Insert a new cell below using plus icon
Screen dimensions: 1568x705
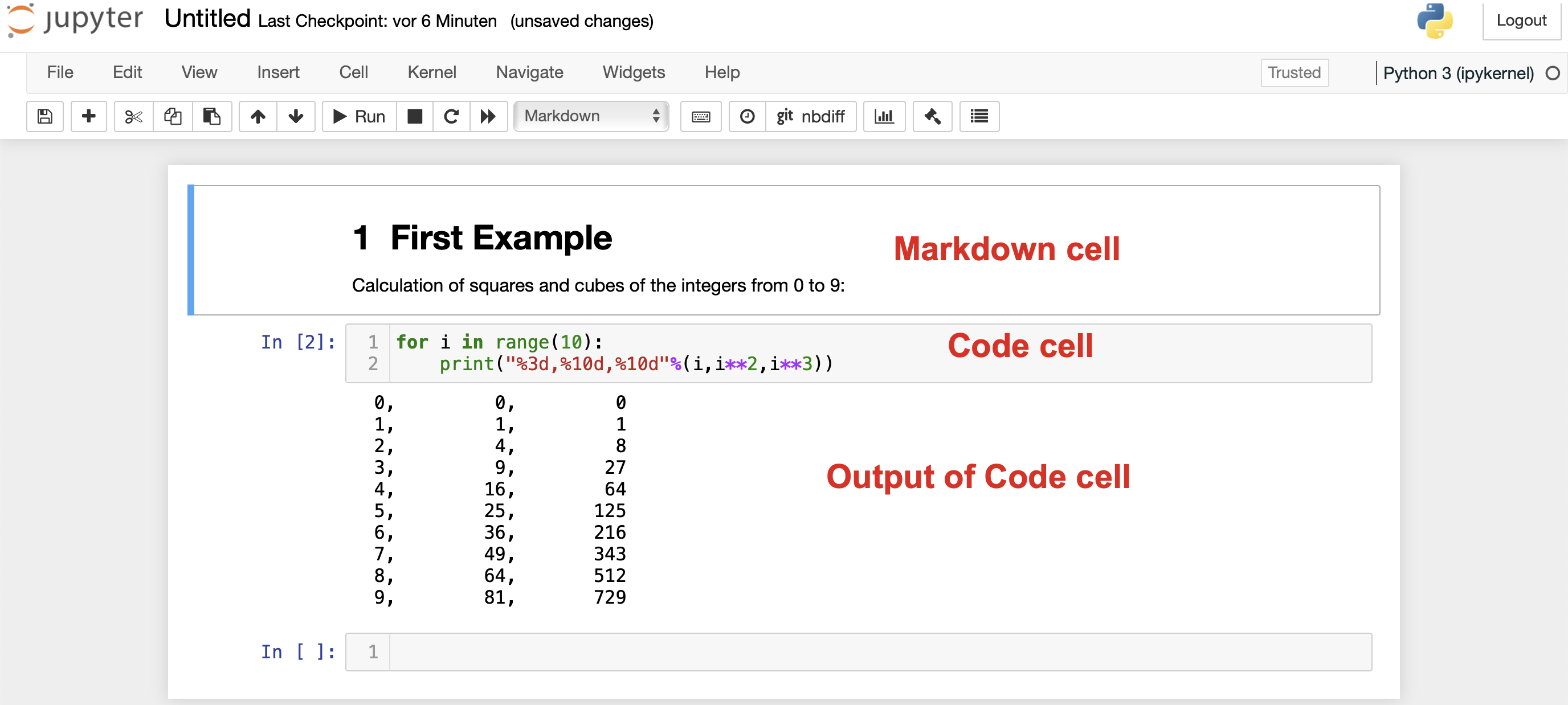coord(89,116)
